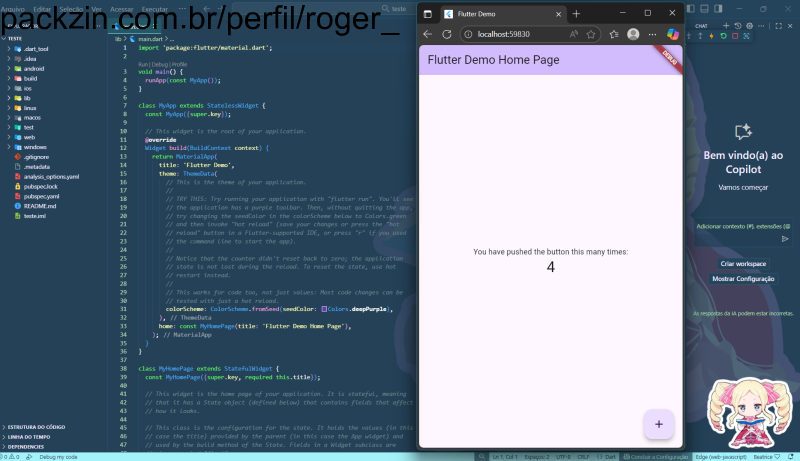The height and width of the screenshot is (461, 800).
Task: Click the localhost address bar
Action: pyautogui.click(x=520, y=34)
